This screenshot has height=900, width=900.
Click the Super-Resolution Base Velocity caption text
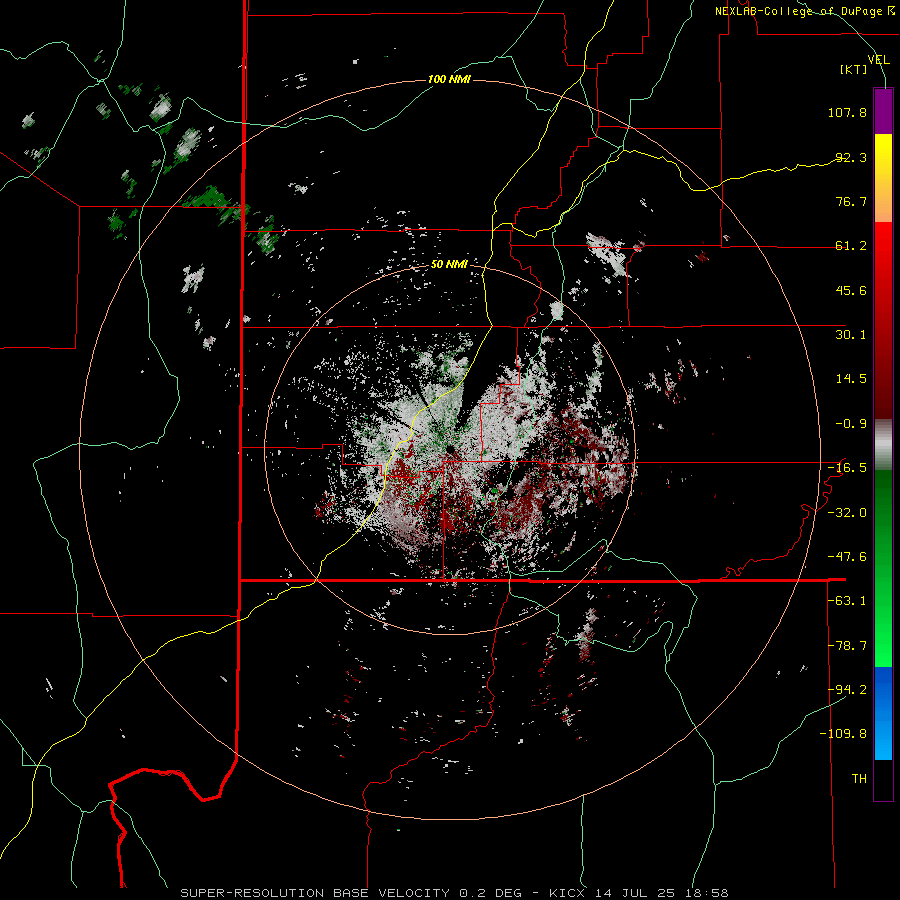tap(455, 893)
